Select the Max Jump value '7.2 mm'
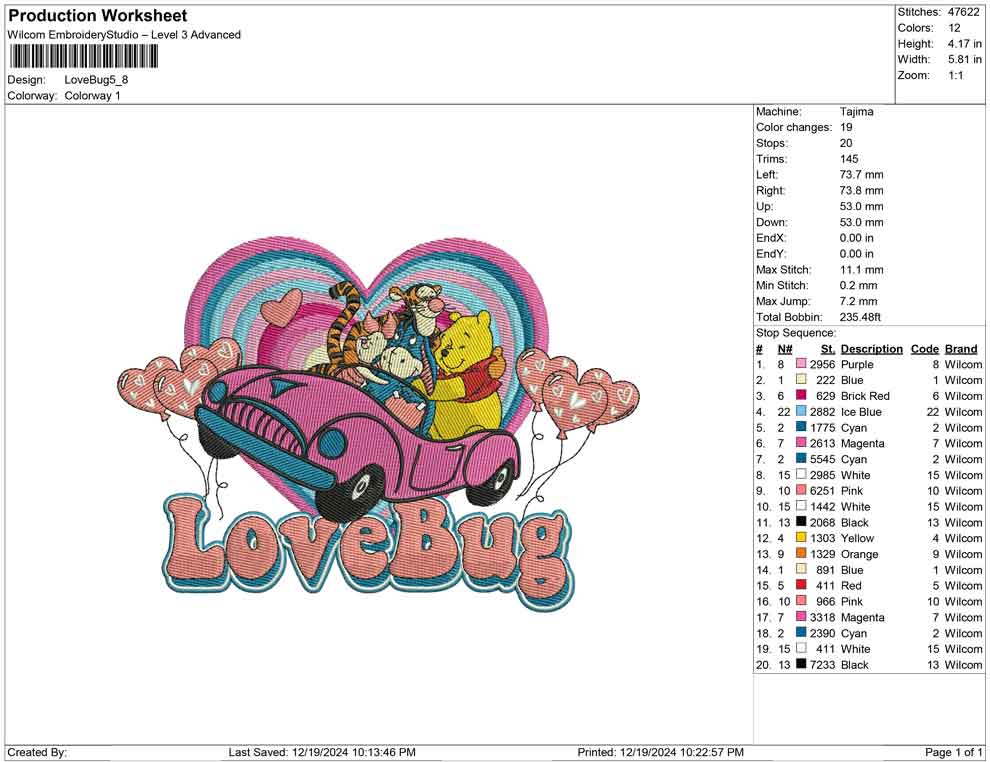This screenshot has height=762, width=990. point(858,301)
